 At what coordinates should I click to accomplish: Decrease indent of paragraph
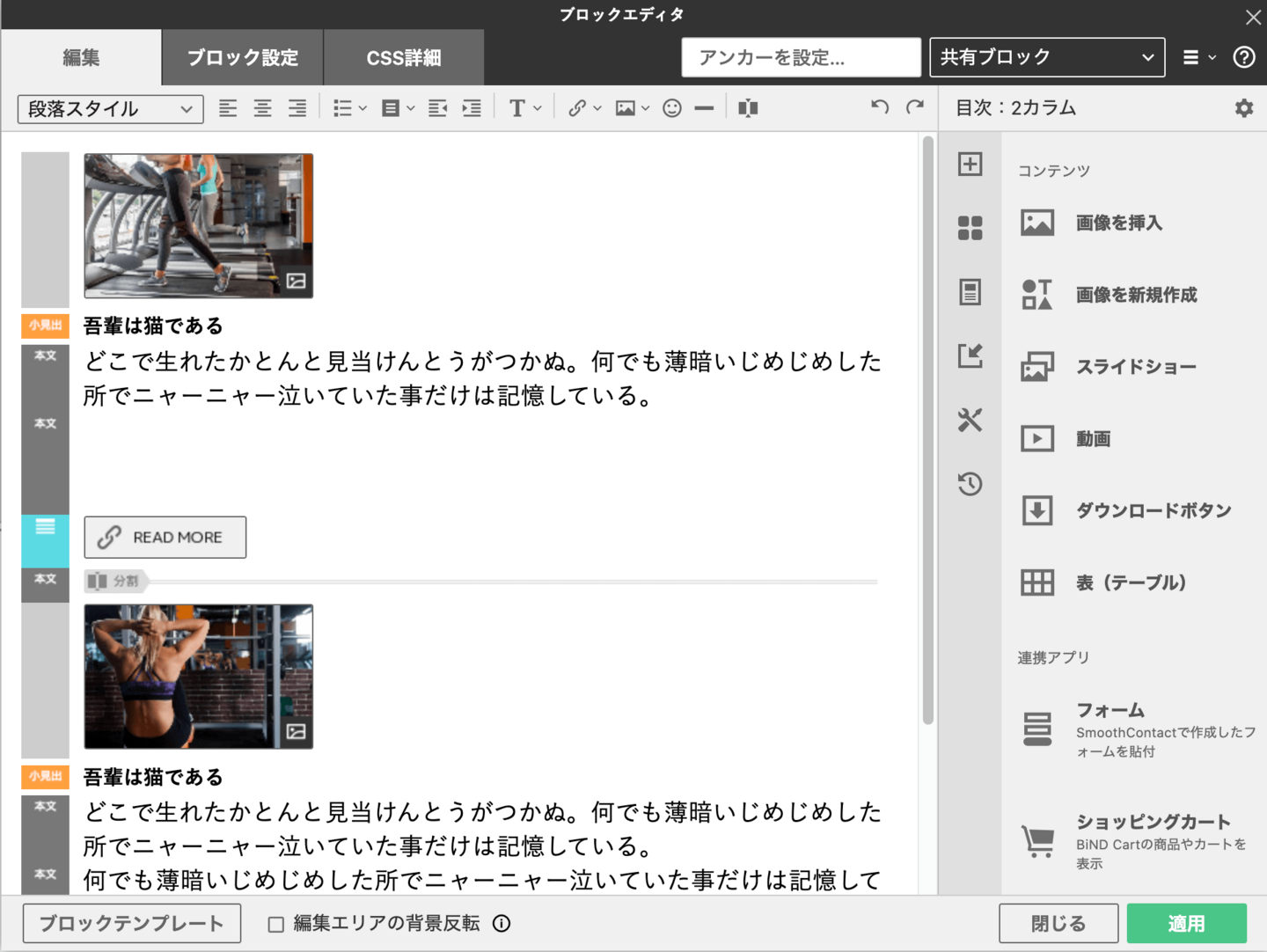click(437, 108)
